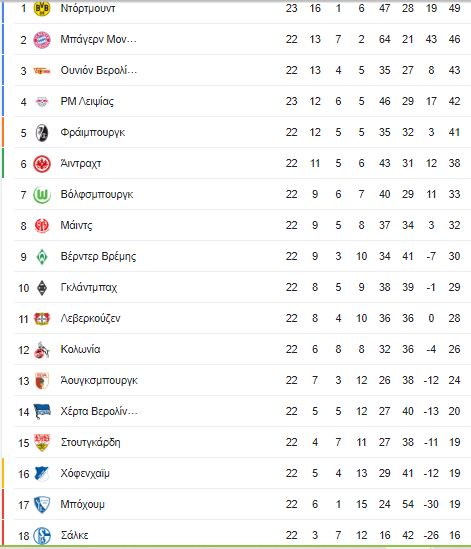Click the Borussia Dortmund club crest
471x549 pixels.
(42, 8)
